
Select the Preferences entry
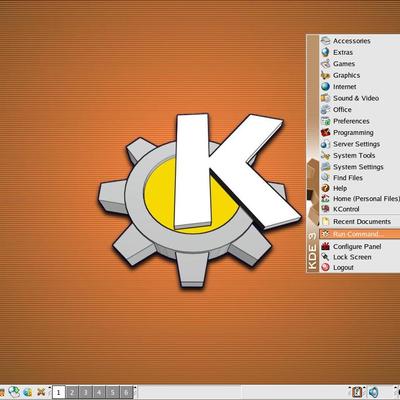coord(360,121)
